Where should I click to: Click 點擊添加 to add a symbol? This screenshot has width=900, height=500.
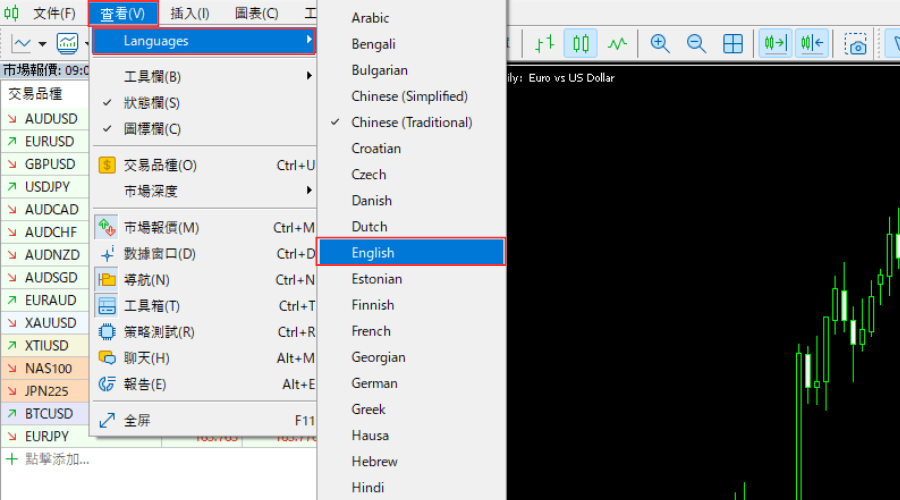click(56, 460)
